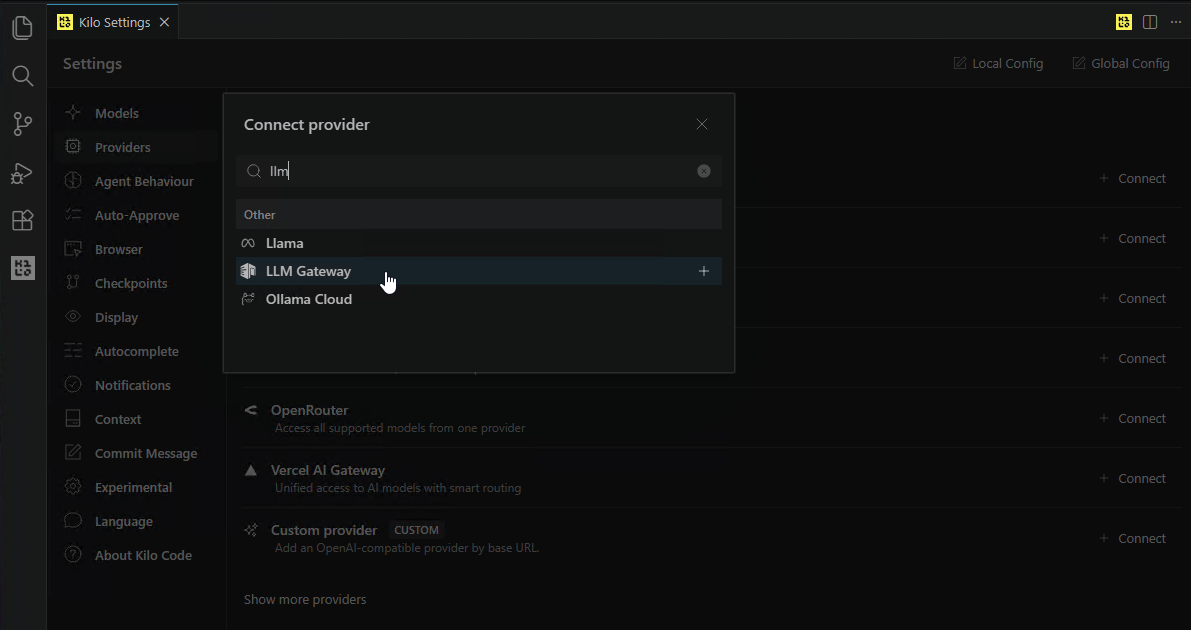Select Ollama Cloud provider

(x=479, y=299)
